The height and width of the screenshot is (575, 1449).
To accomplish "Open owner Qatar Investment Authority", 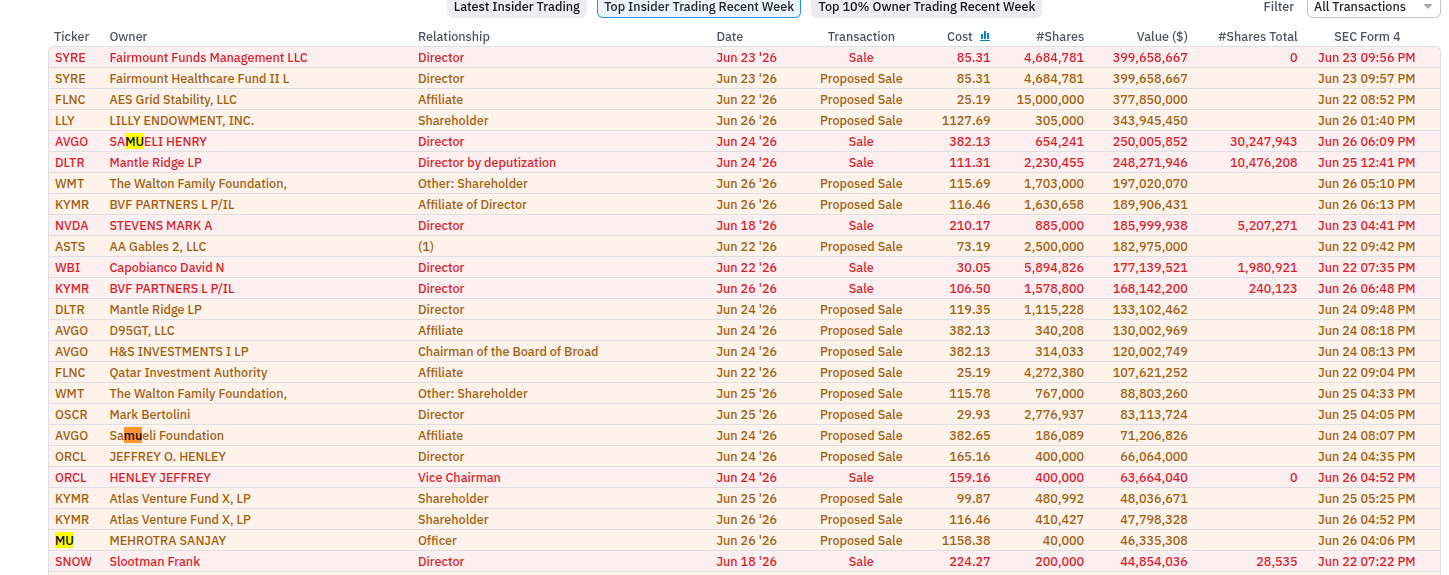I will (188, 372).
